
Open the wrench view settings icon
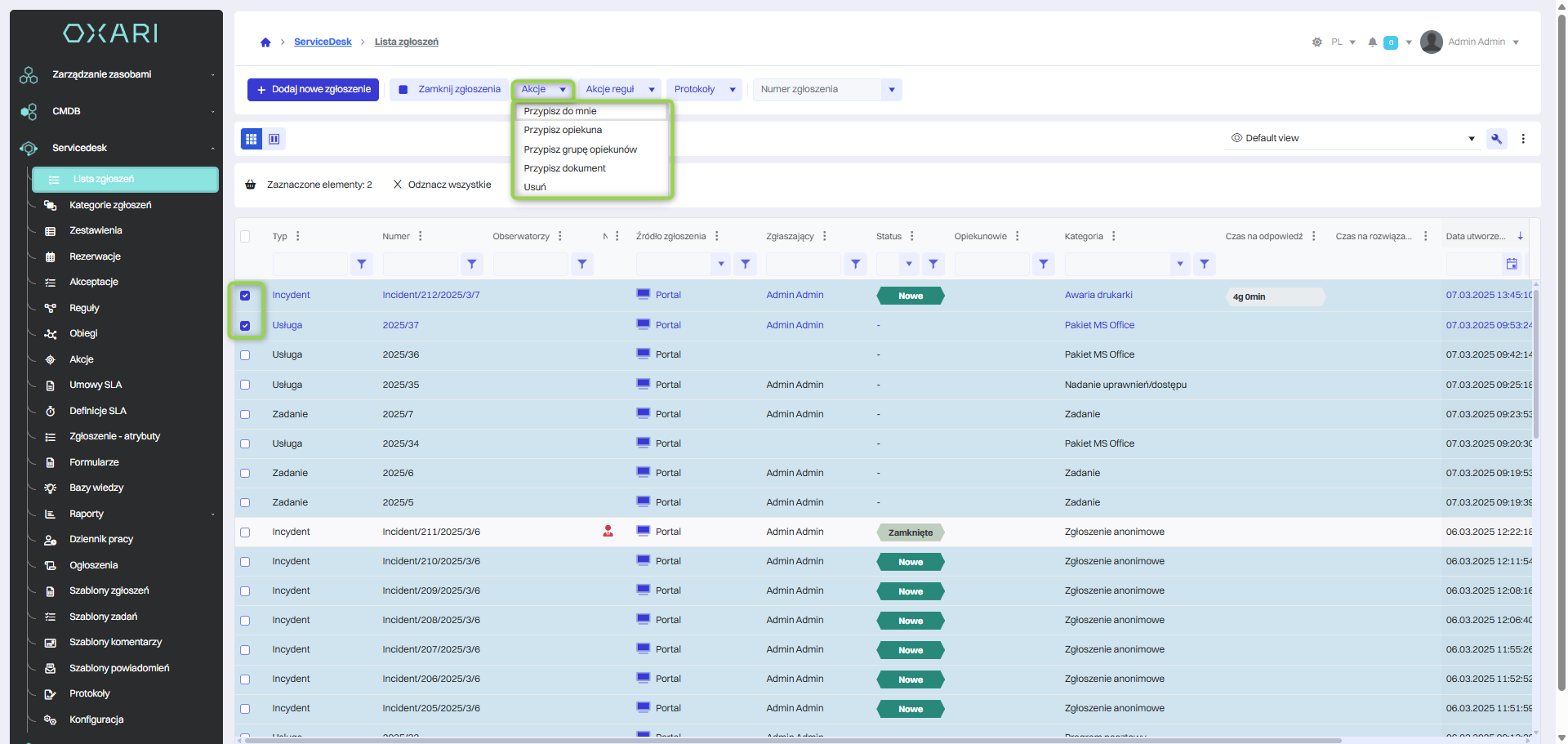[x=1496, y=139]
